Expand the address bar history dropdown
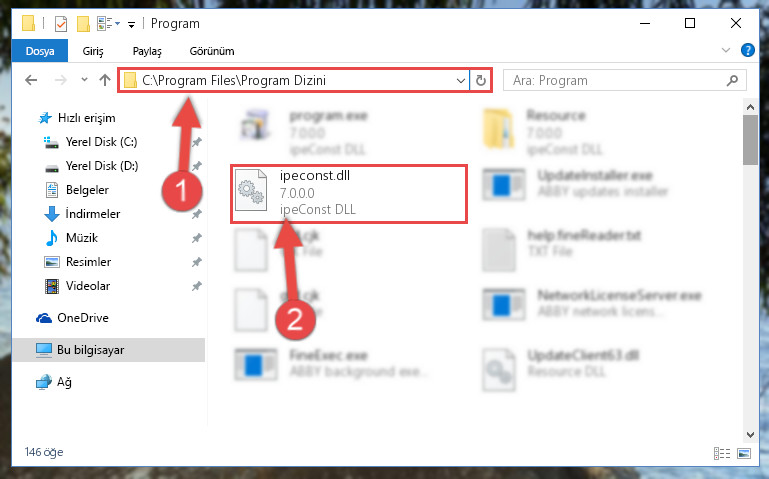The image size is (769, 479). (461, 80)
